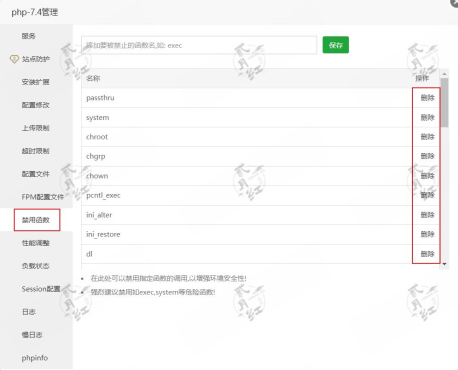Image resolution: width=458 pixels, height=370 pixels.
Task: Focus the disabled function name input field
Action: coord(199,45)
